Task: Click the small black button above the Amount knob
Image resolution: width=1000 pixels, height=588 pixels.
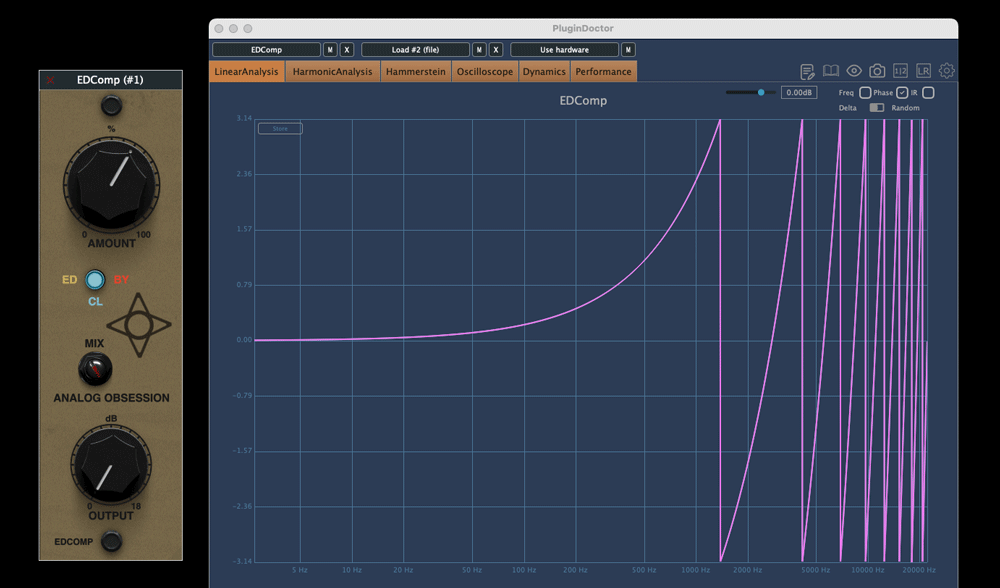Action: point(112,105)
